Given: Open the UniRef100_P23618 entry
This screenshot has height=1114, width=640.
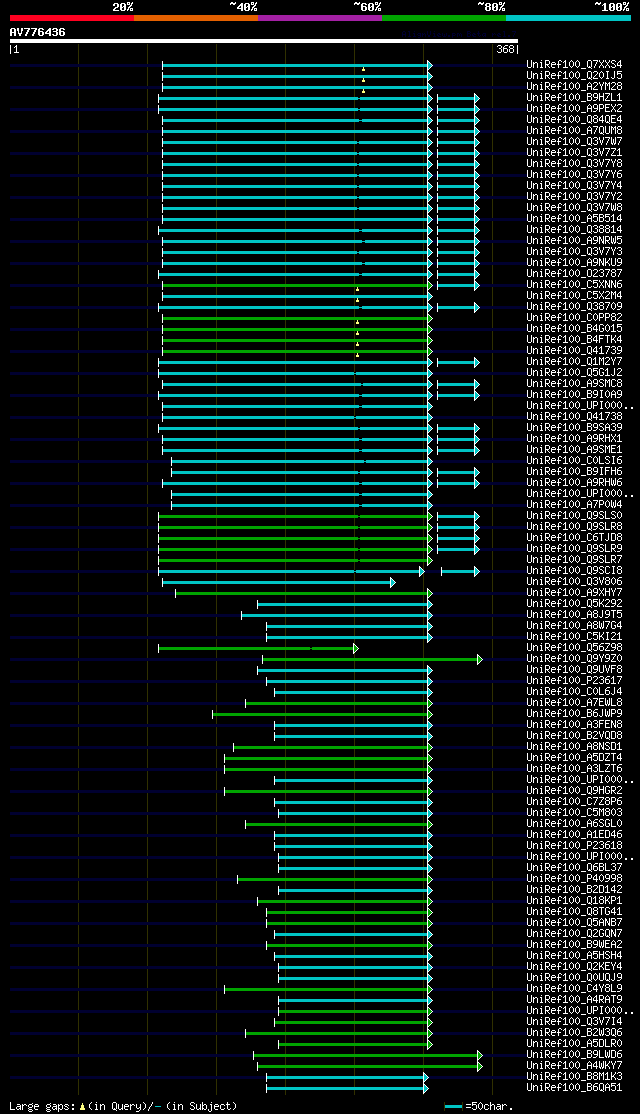Looking at the screenshot, I should pyautogui.click(x=574, y=846).
